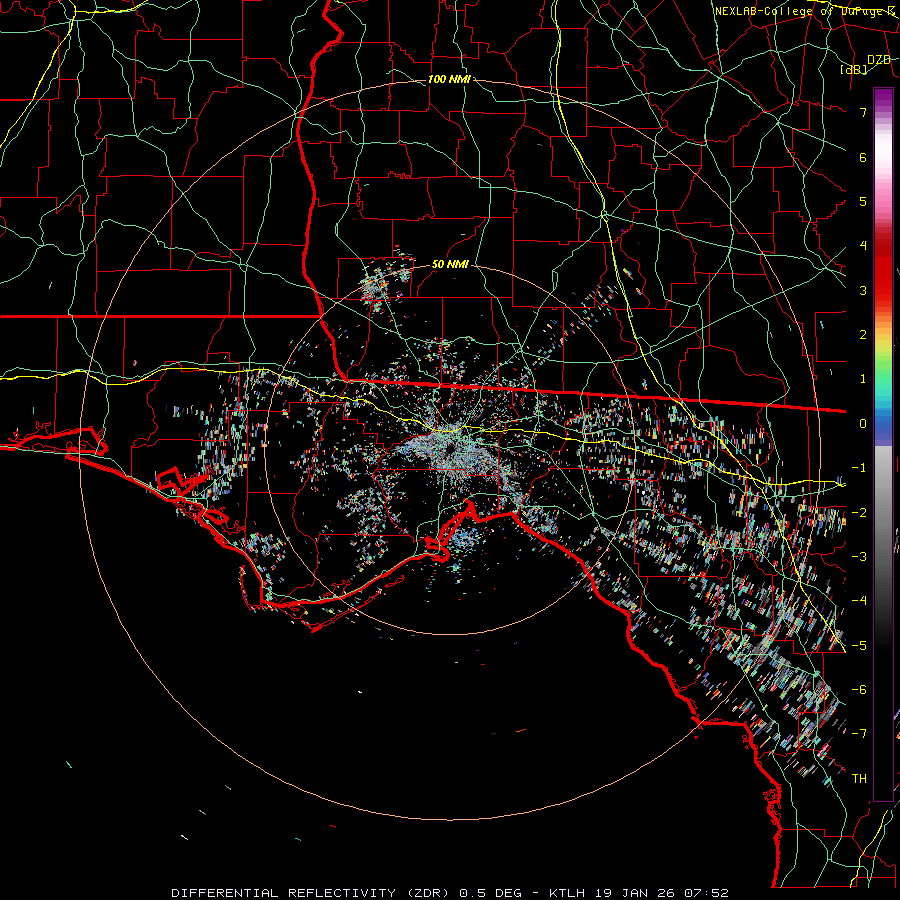Click the 4 value on color scale

(863, 246)
